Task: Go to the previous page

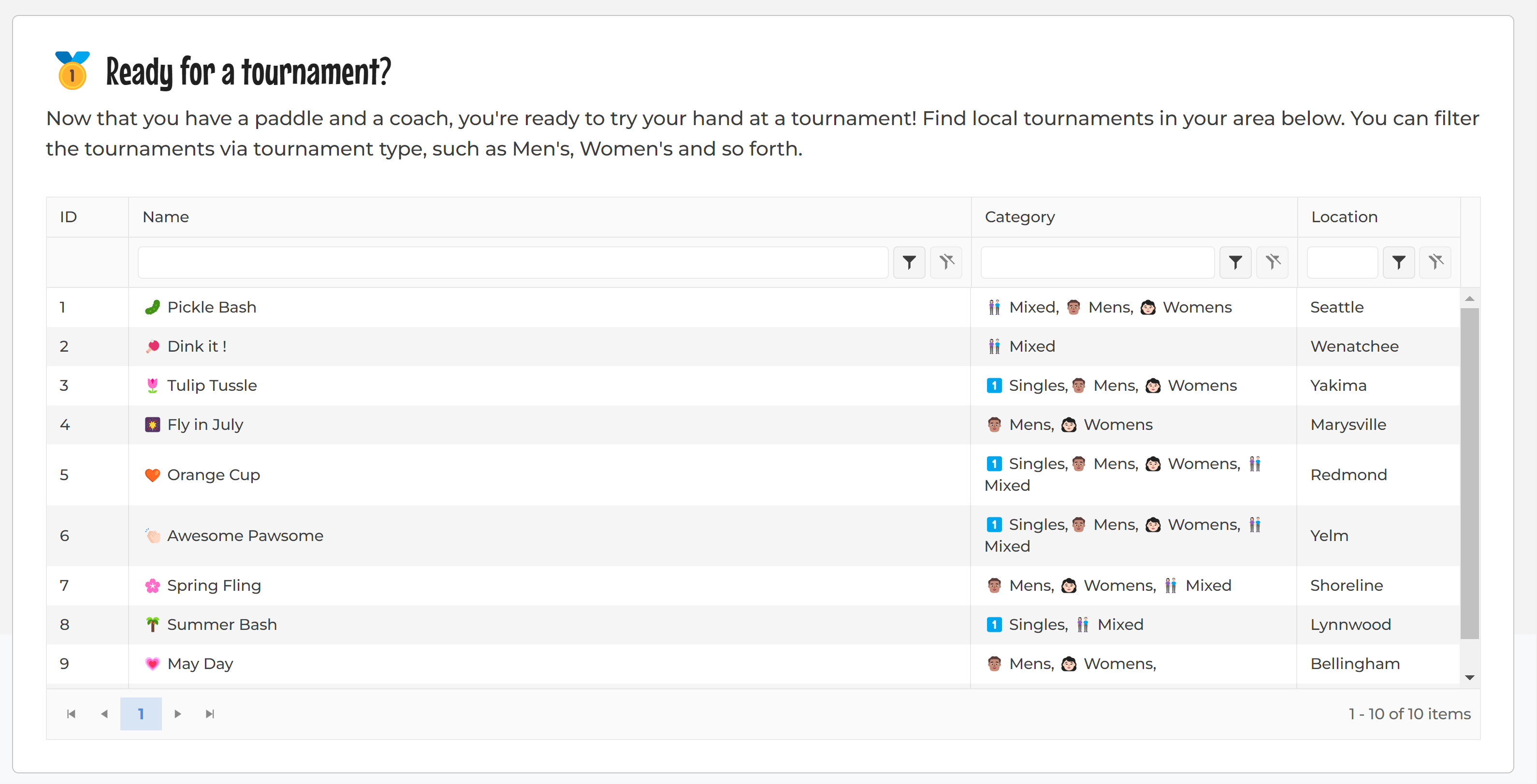Action: (104, 713)
